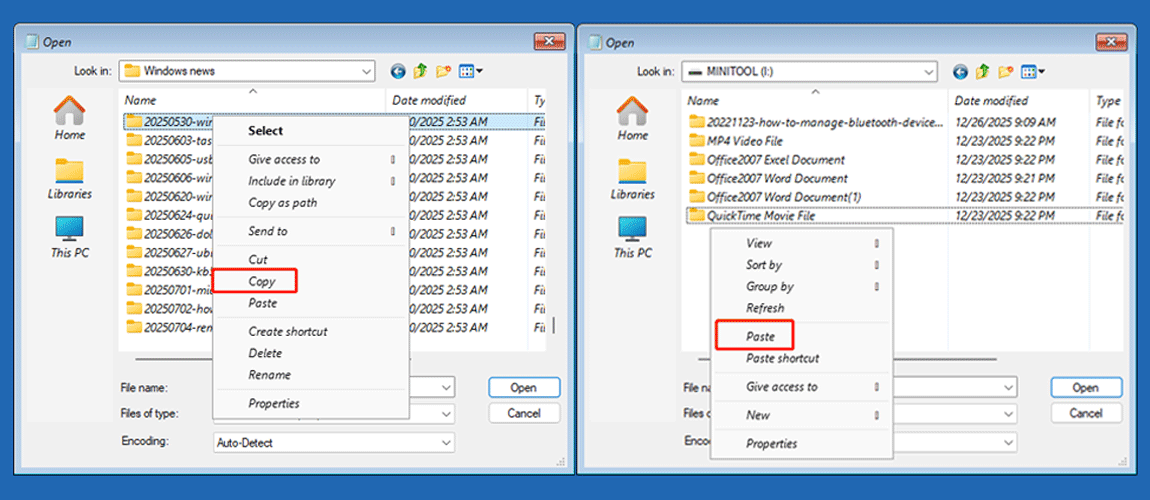Open File name dropdown in left dialog

[446, 387]
